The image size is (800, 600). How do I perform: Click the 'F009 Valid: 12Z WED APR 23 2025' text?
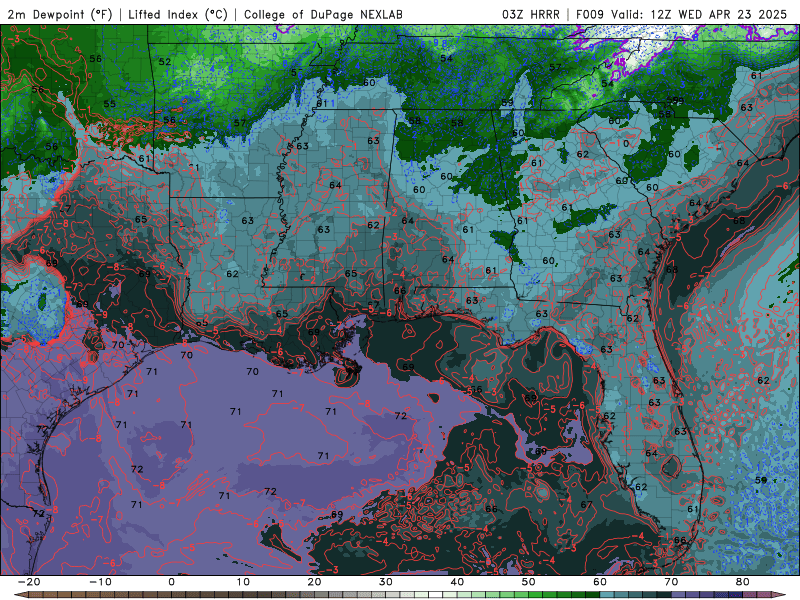[x=682, y=14]
